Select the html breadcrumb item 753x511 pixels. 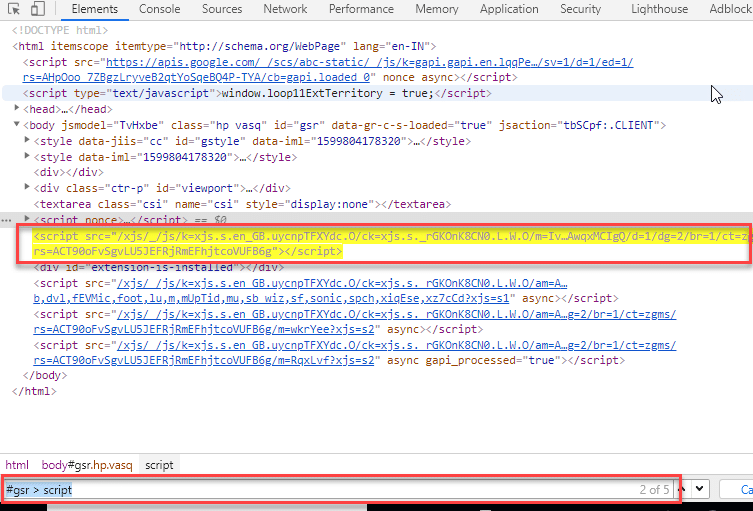point(17,465)
